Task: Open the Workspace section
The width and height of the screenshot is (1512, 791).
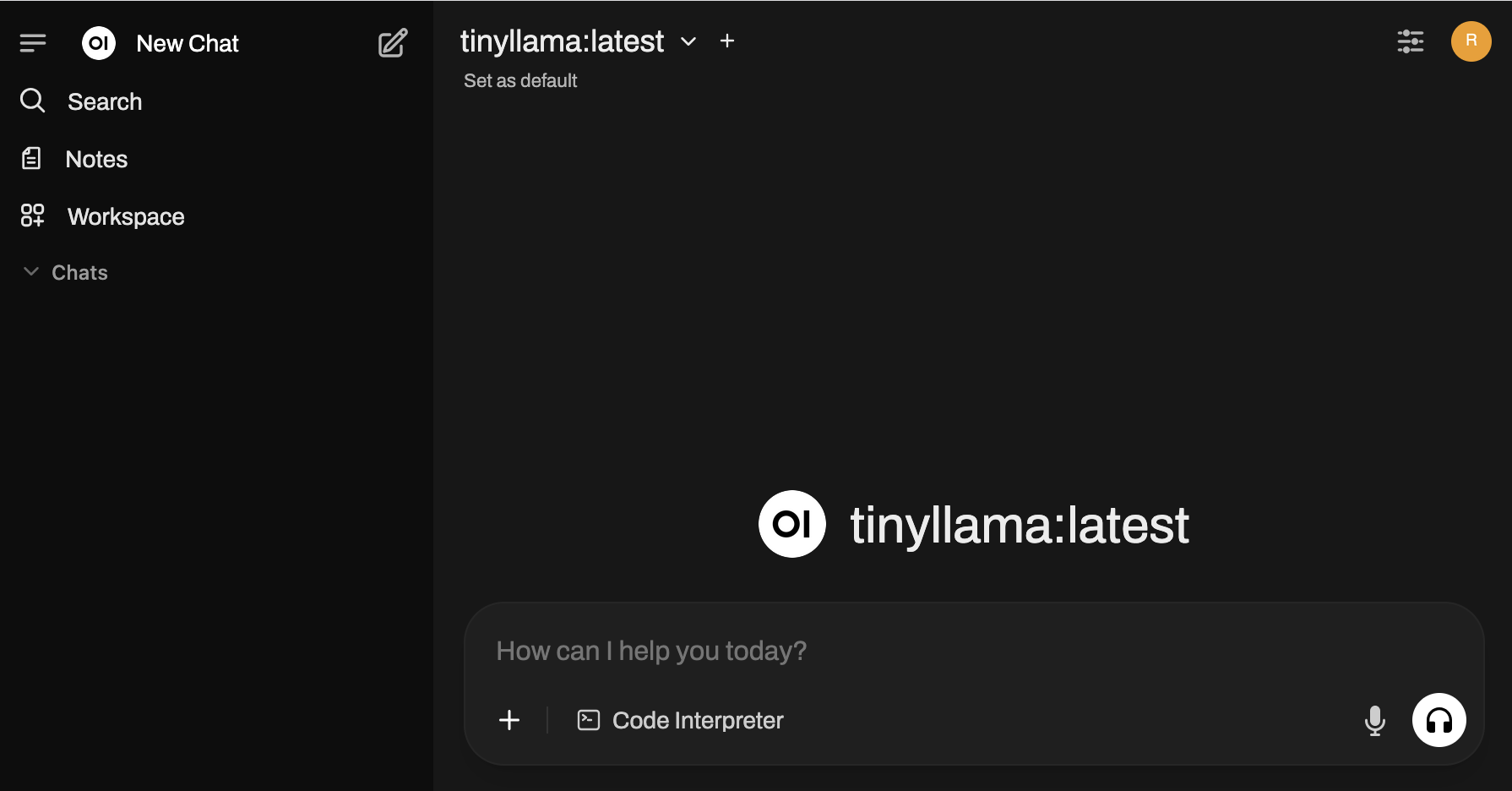Action: tap(125, 216)
